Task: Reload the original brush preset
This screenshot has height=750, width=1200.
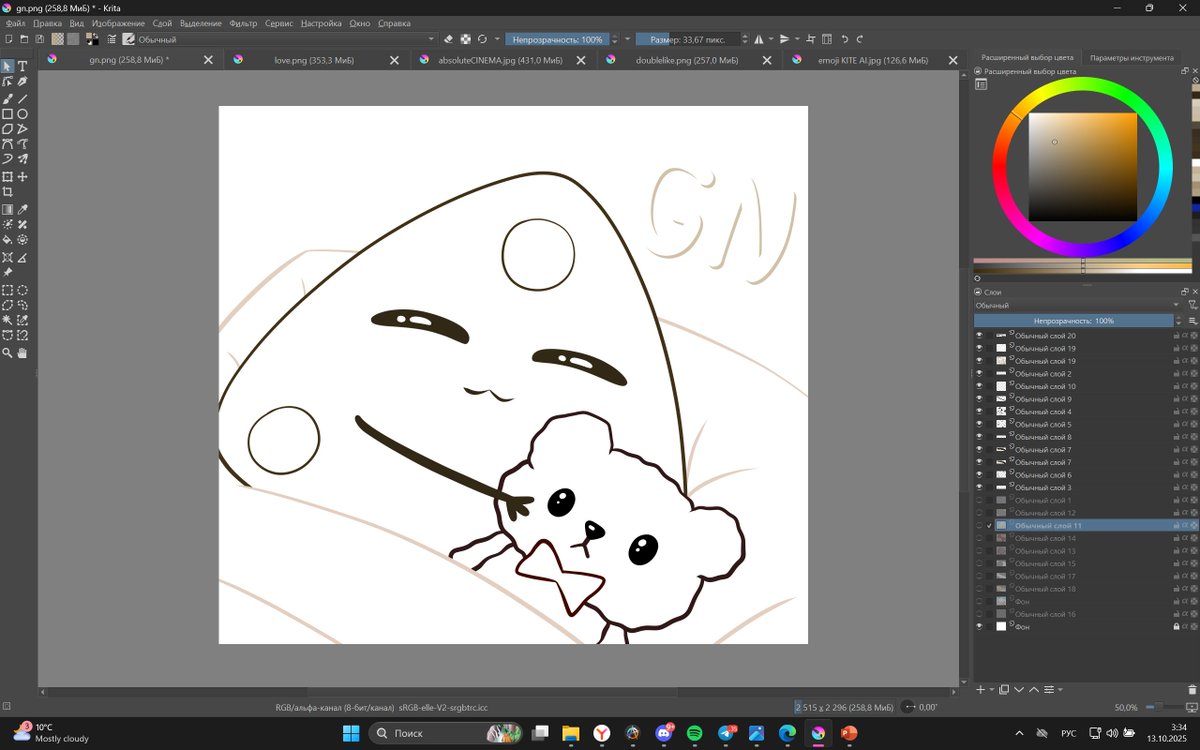Action: pyautogui.click(x=482, y=39)
